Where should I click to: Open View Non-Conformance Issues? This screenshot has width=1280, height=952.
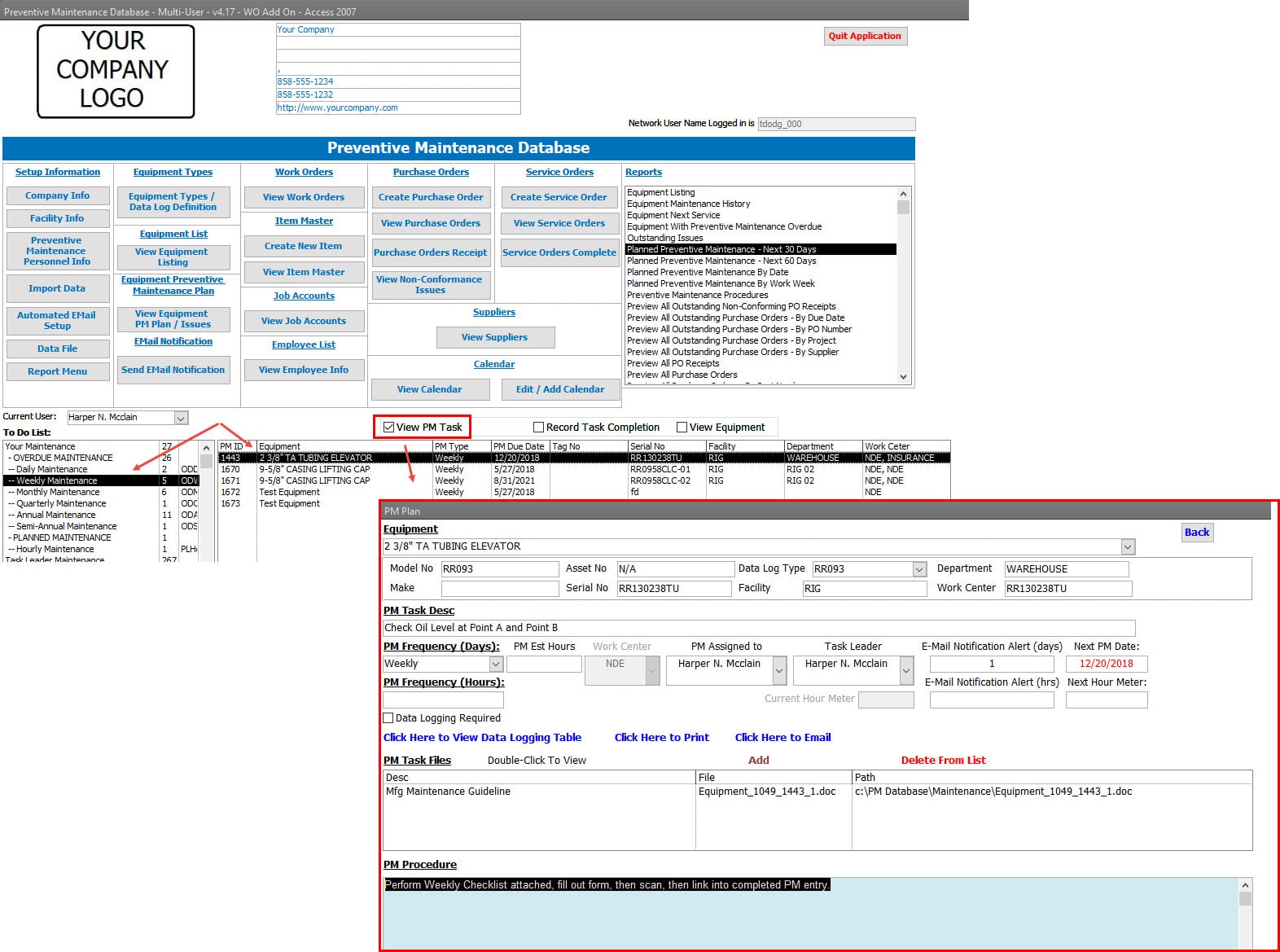pos(431,284)
